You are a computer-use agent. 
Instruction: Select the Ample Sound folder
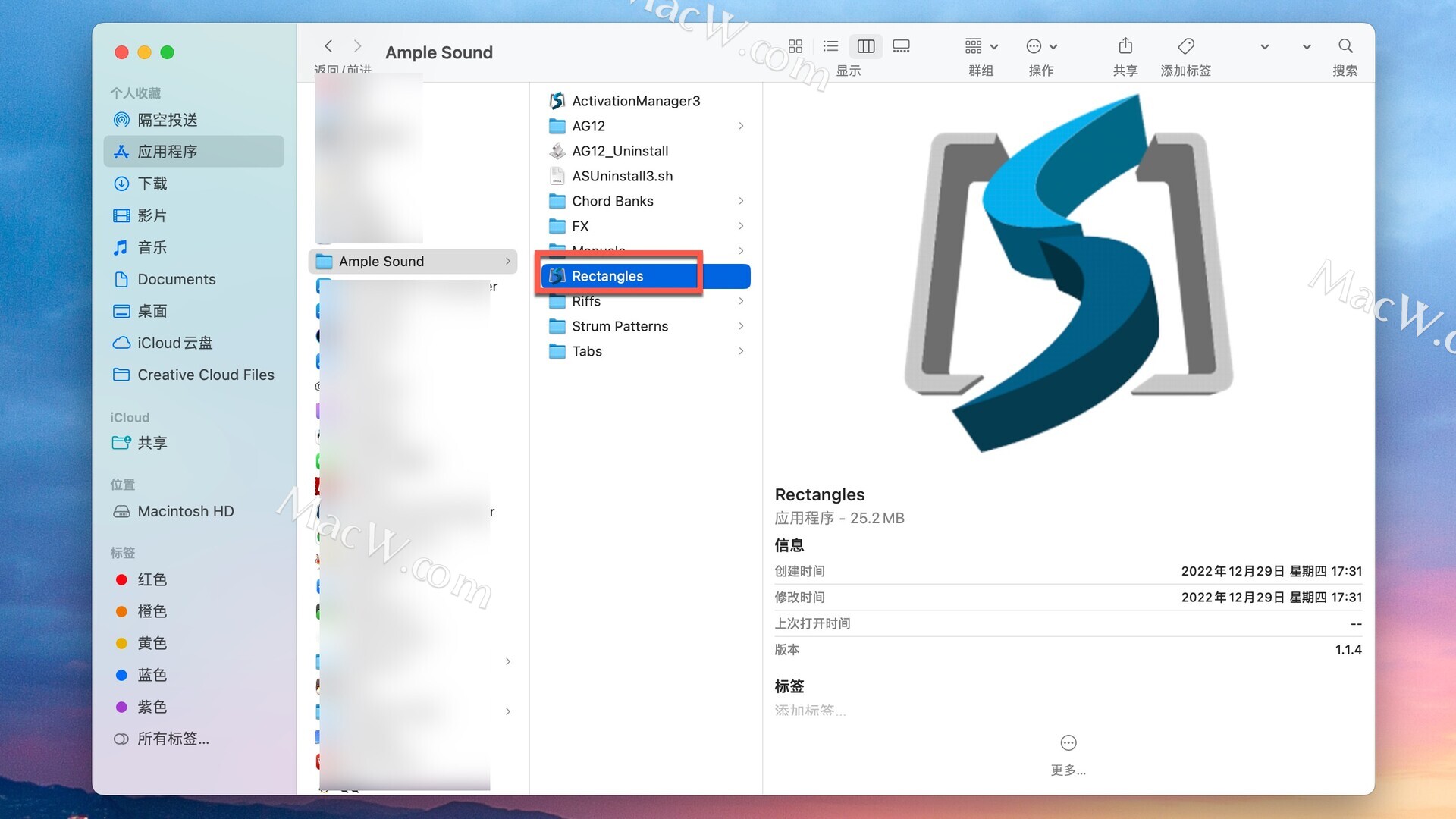coord(413,262)
